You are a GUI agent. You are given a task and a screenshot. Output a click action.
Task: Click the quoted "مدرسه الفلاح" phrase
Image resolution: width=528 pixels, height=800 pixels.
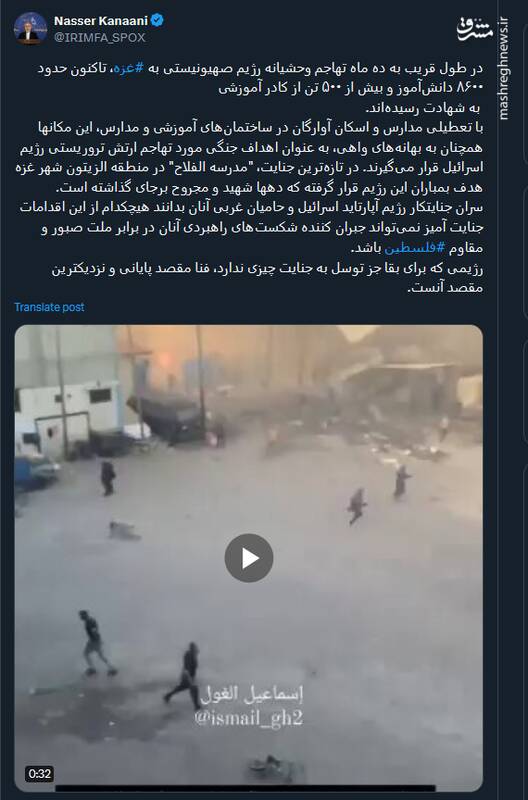click(306, 168)
